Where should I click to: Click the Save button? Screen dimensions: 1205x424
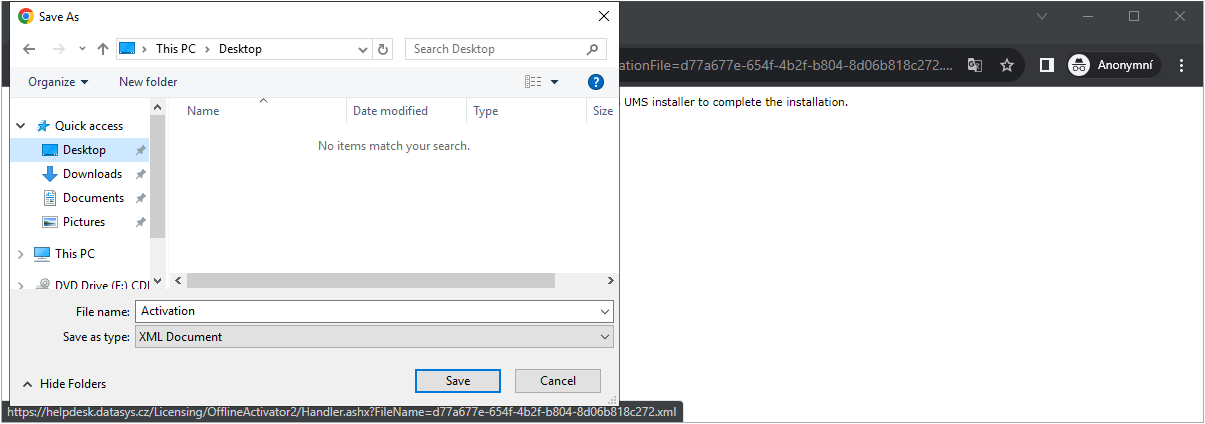click(x=457, y=381)
